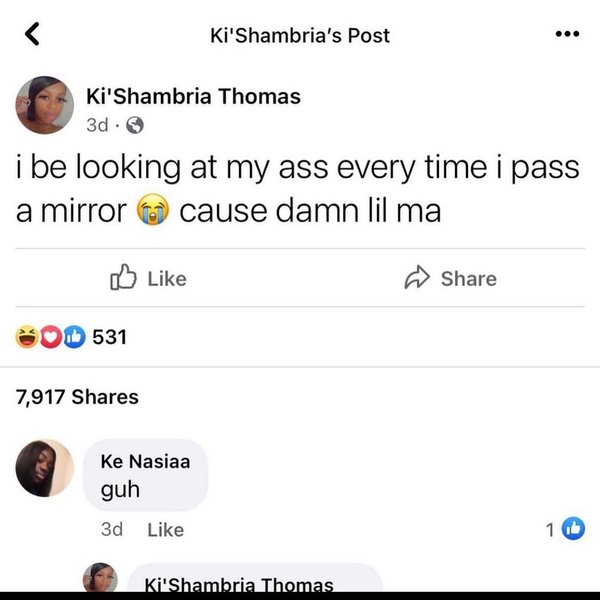Tap the blue like badge on guh comment
Viewport: 600px width, 600px height.
[x=573, y=529]
